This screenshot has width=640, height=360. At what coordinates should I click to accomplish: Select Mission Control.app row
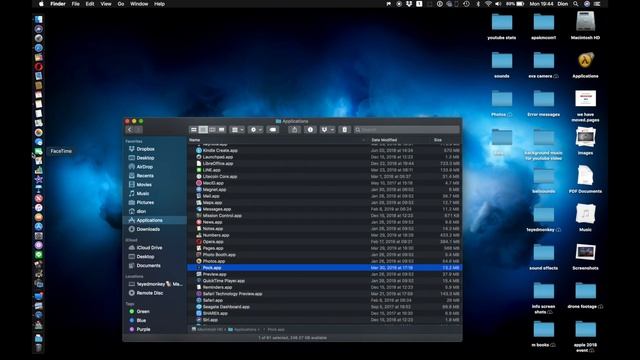coord(324,216)
